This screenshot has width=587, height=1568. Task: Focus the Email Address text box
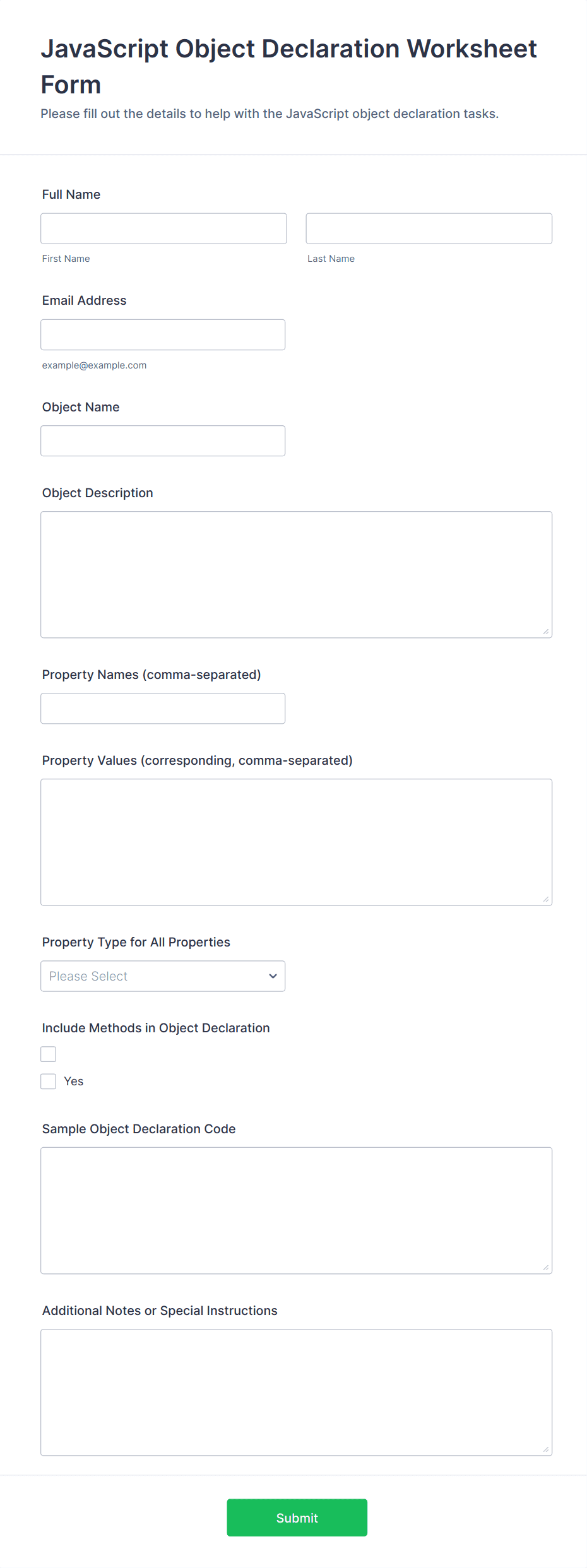tap(163, 334)
